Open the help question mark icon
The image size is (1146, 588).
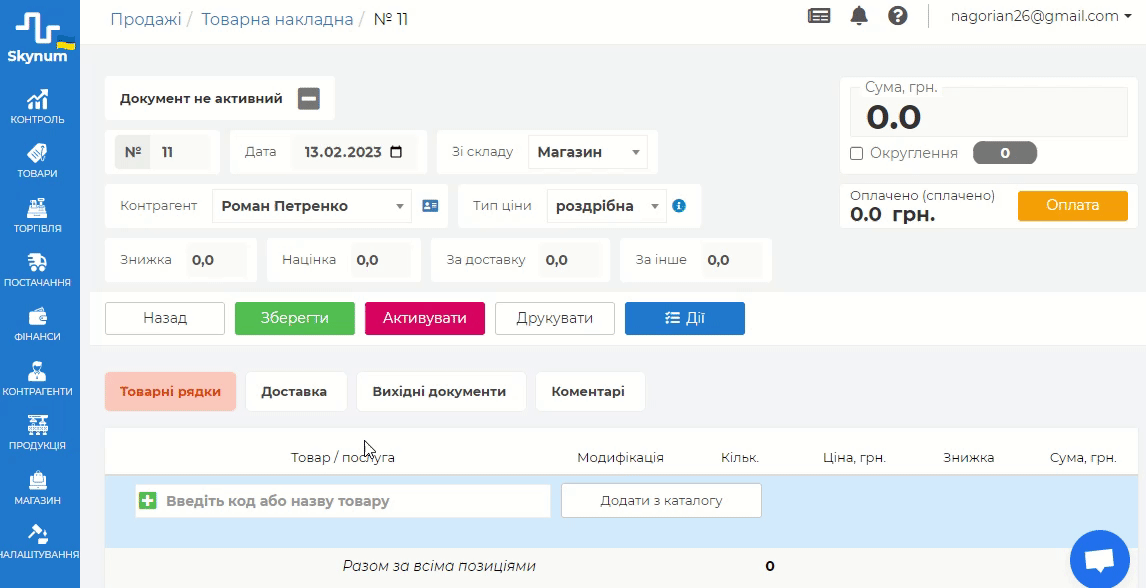coord(897,16)
